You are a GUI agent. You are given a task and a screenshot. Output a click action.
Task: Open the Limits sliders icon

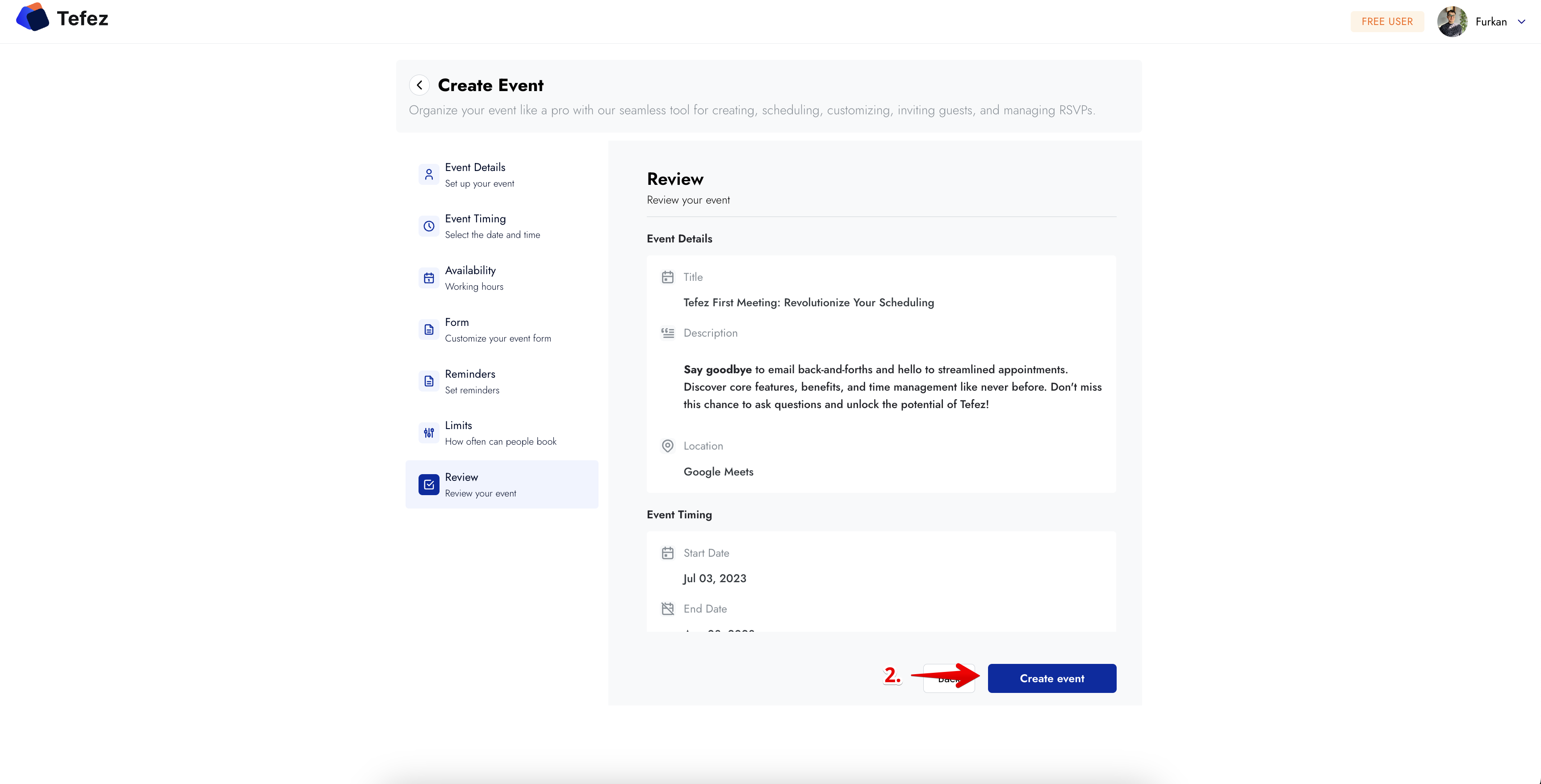[x=429, y=433]
